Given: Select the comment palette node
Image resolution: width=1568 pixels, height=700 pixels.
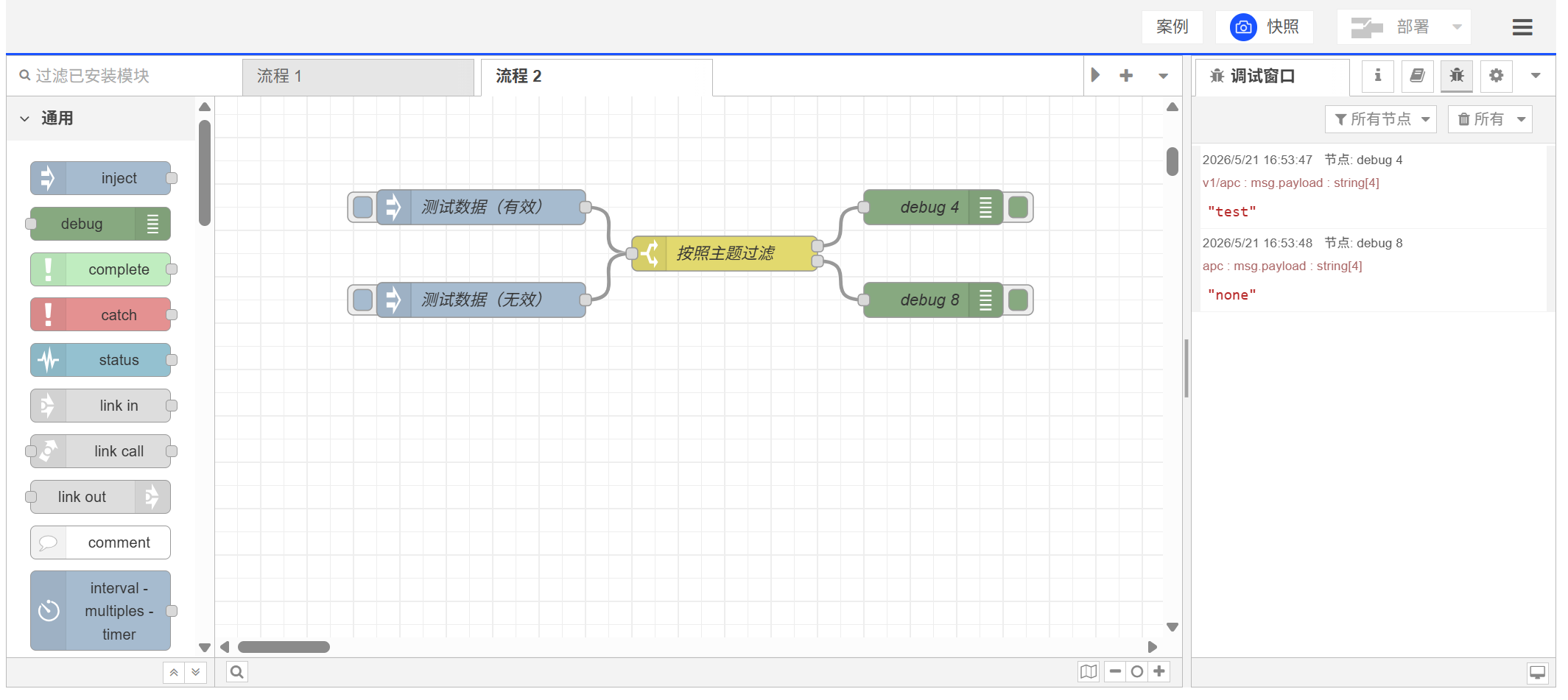Looking at the screenshot, I should click(101, 542).
